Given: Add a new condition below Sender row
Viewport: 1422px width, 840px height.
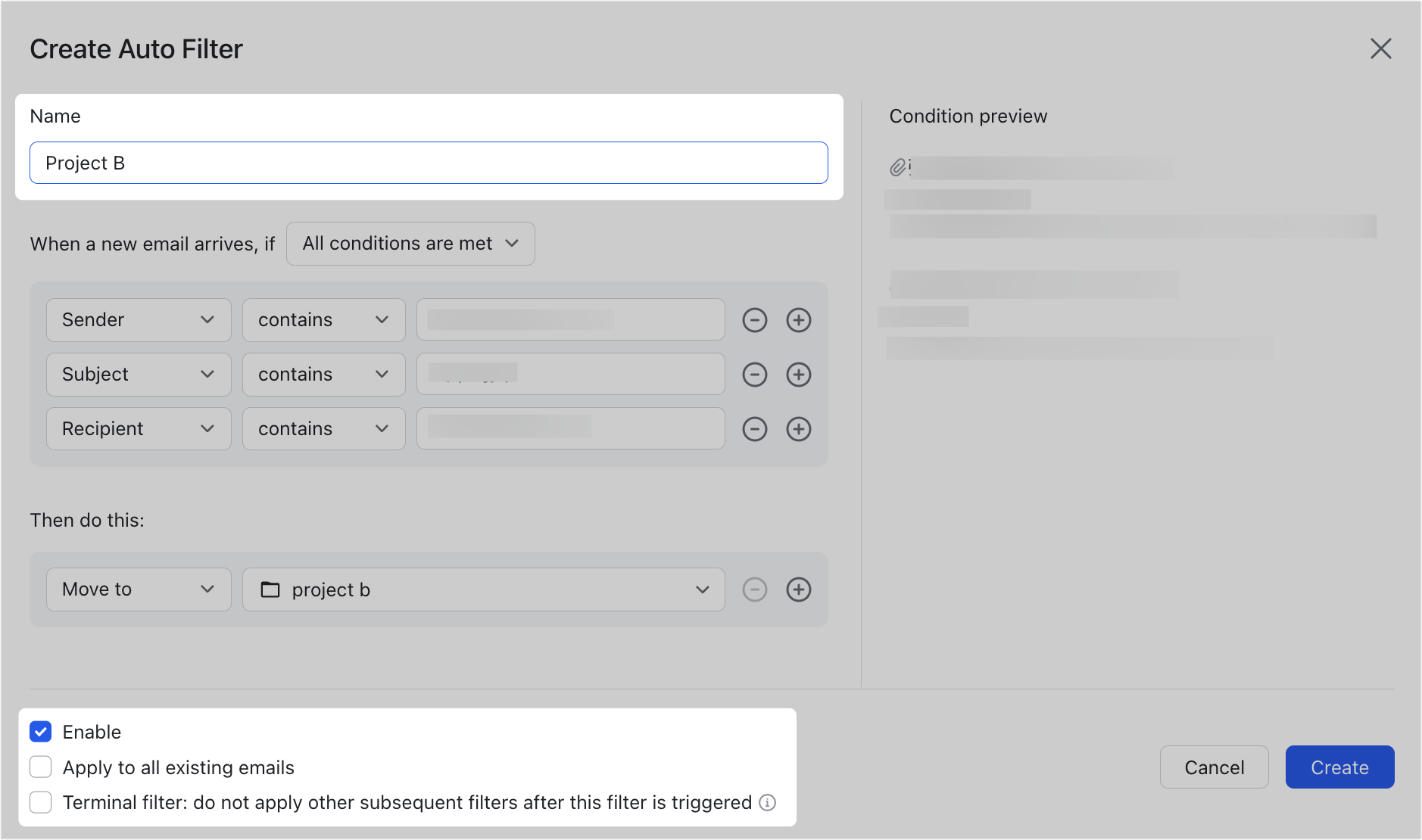Looking at the screenshot, I should pos(798,319).
